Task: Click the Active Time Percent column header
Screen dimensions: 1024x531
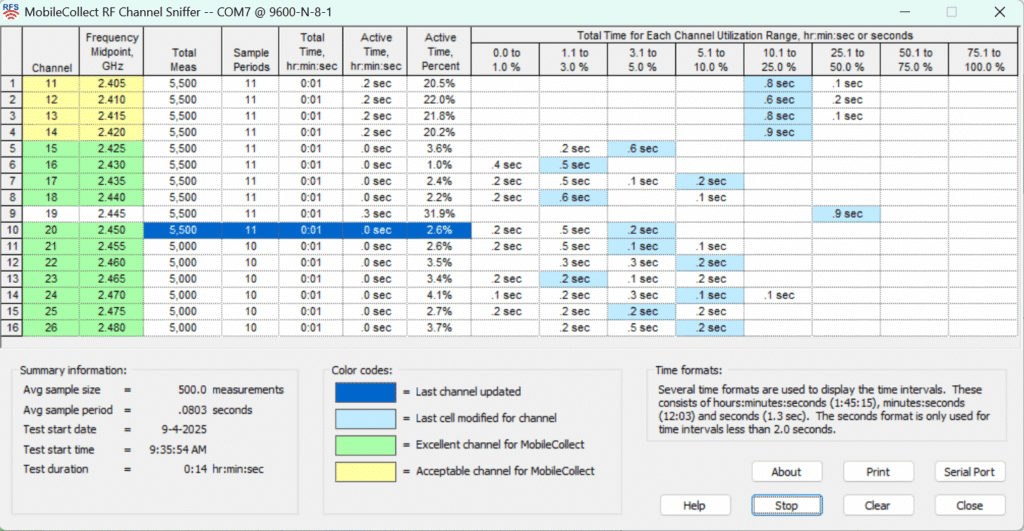Action: click(x=439, y=52)
